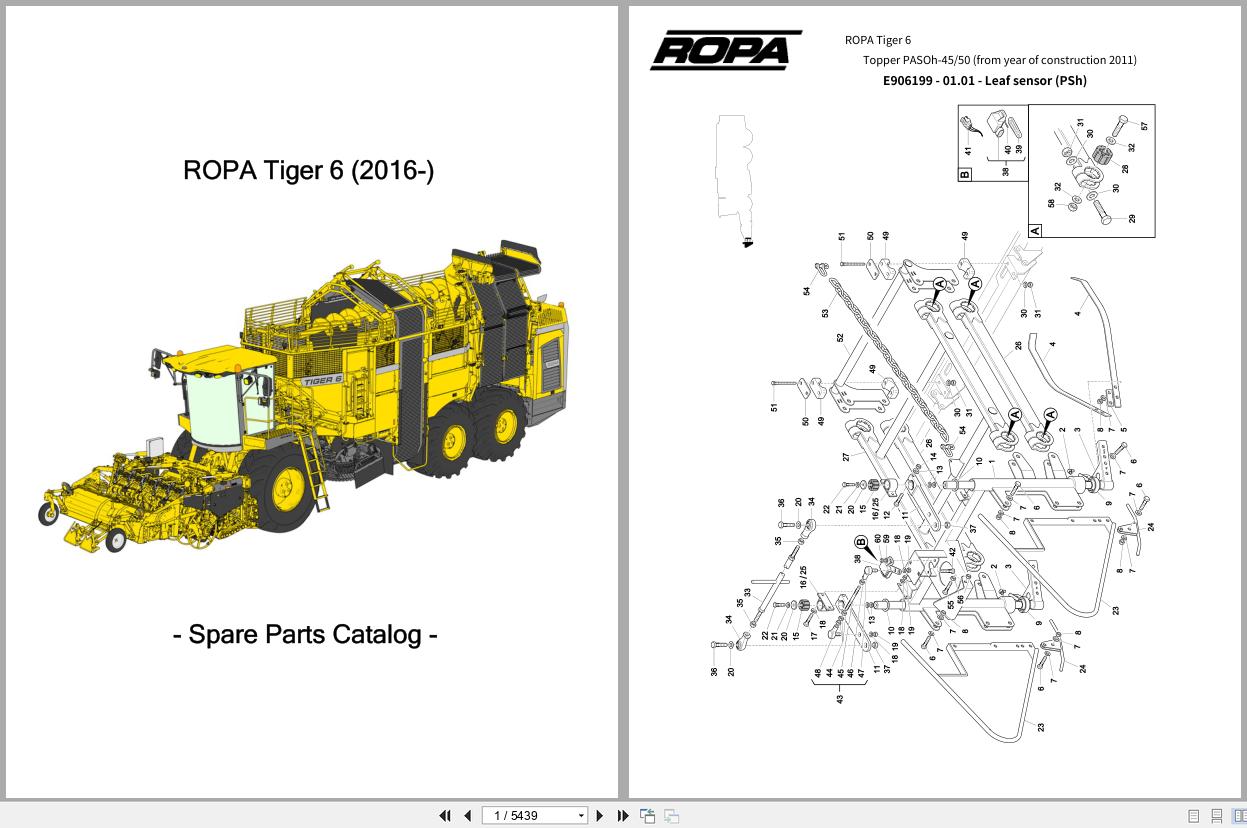This screenshot has width=1247, height=828.
Task: Click the ROPA Tiger 6 (2016-) title
Action: tap(309, 170)
